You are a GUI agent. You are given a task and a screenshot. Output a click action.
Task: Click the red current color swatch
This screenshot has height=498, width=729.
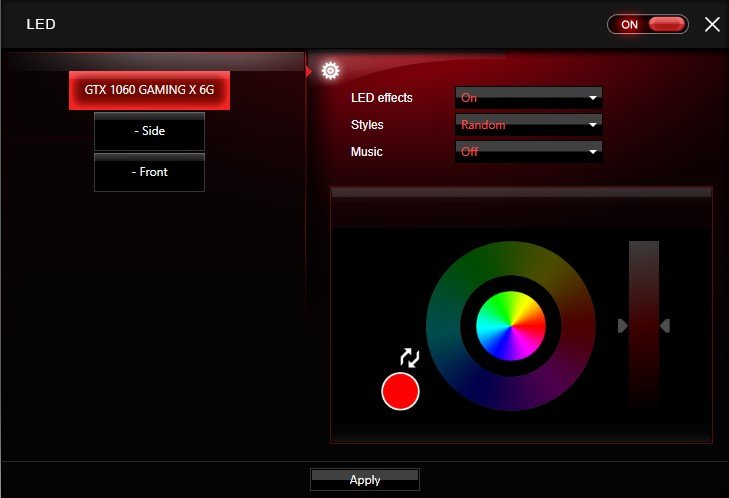coord(400,391)
